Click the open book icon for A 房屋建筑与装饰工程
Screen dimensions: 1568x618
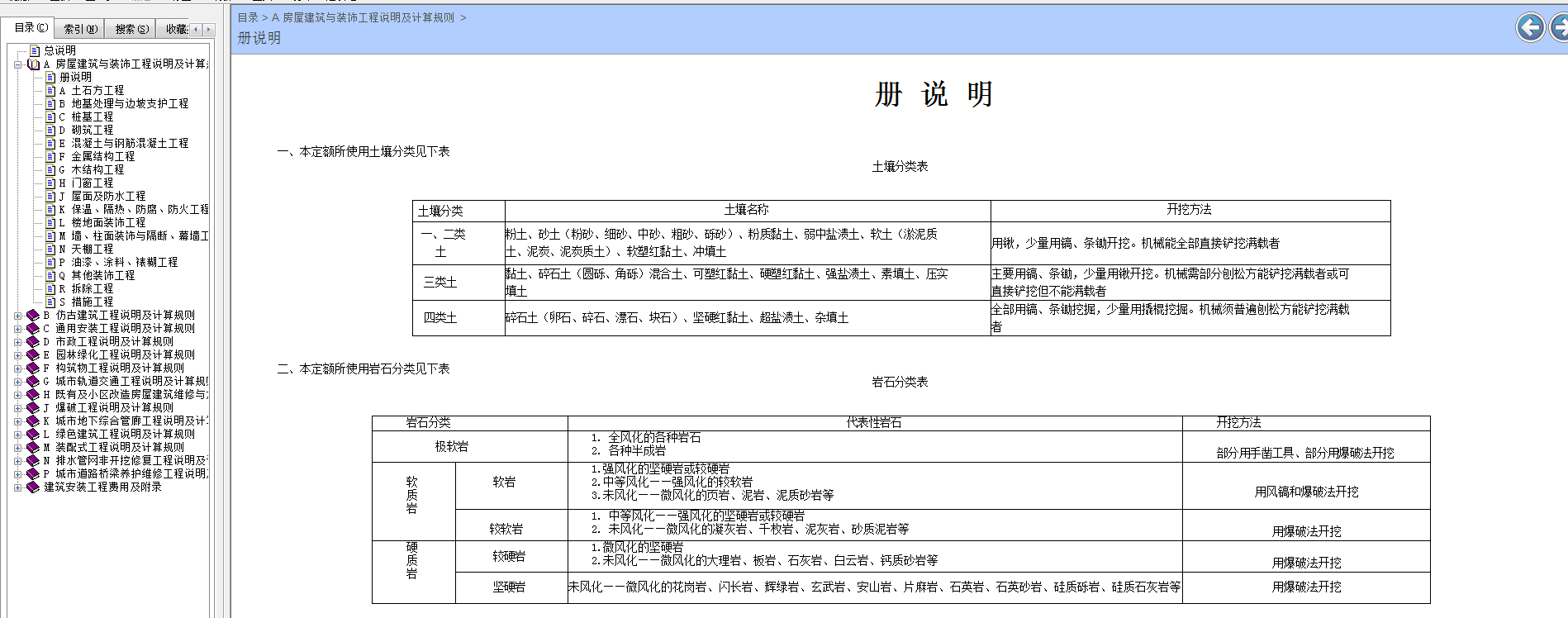(33, 64)
